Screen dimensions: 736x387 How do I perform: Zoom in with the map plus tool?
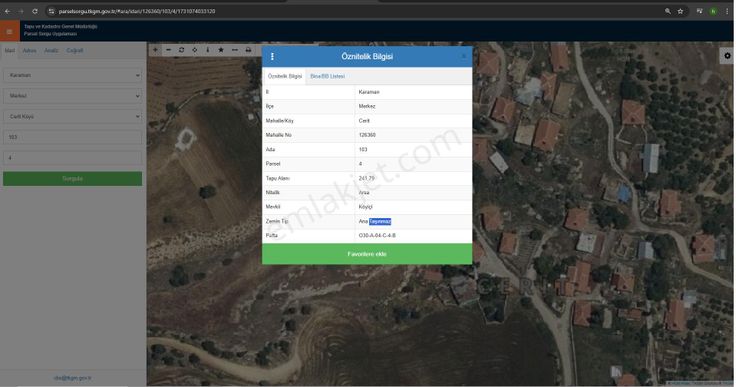click(x=155, y=50)
